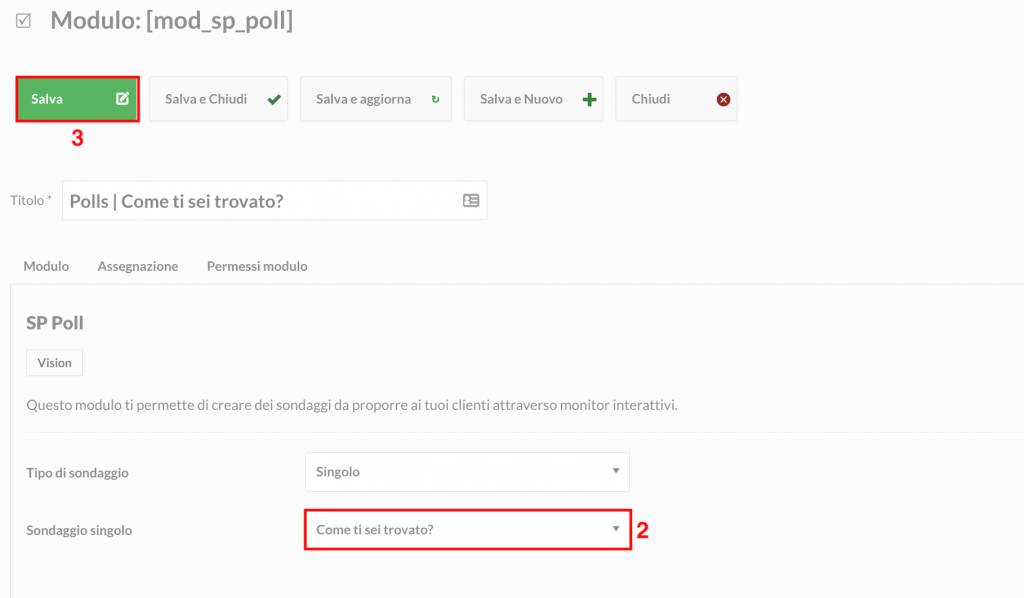Open the Assegnazione tab
The height and width of the screenshot is (598, 1024).
[138, 266]
